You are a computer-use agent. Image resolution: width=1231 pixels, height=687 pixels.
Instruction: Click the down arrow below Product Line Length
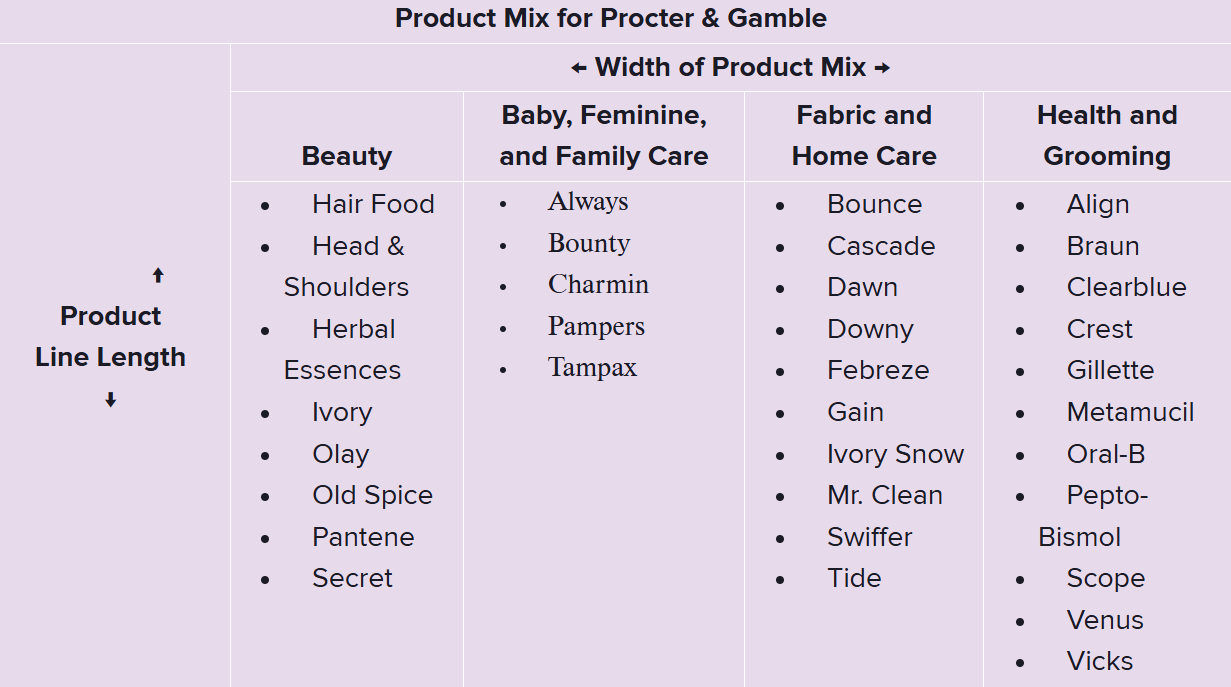pos(111,400)
